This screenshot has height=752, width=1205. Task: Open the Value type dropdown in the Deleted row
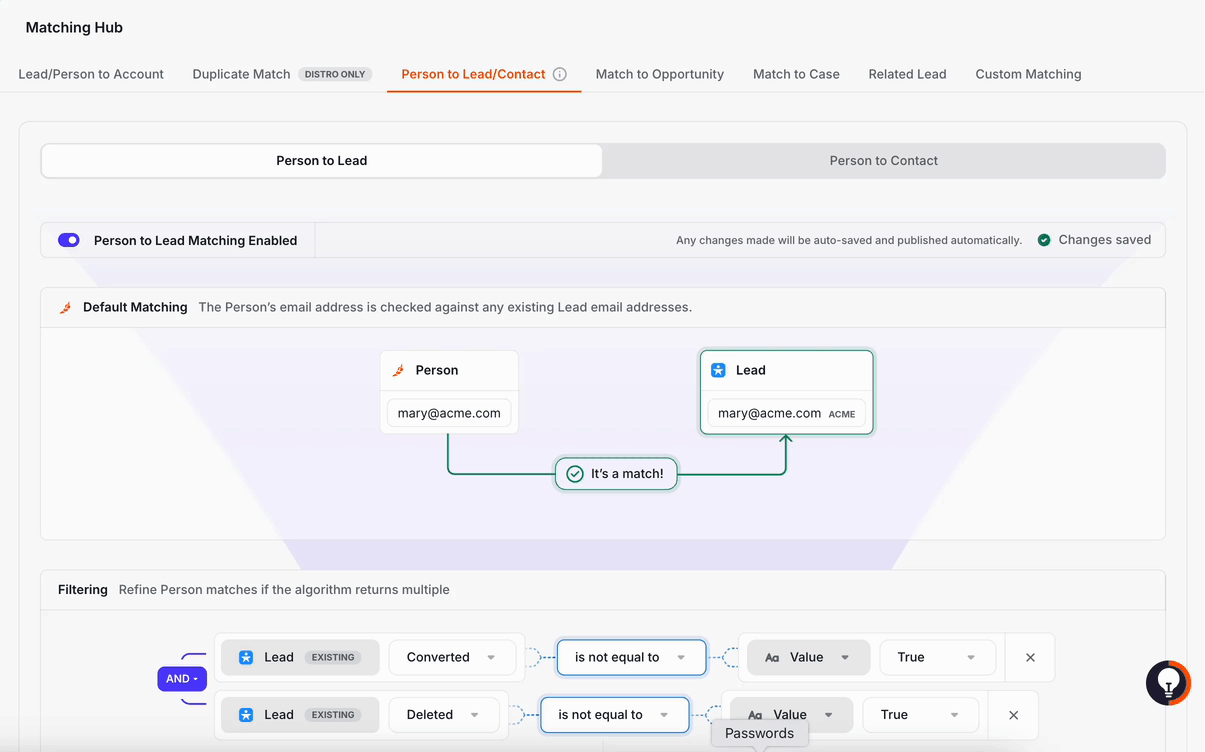pos(790,715)
